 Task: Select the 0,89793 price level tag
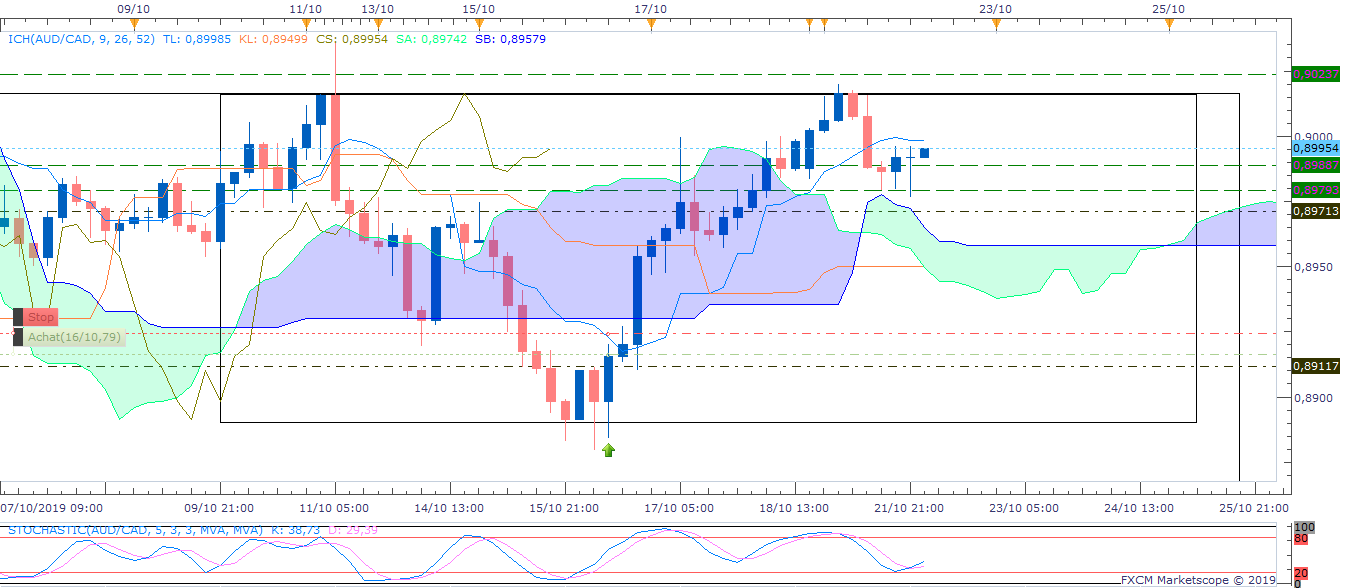tap(1316, 189)
